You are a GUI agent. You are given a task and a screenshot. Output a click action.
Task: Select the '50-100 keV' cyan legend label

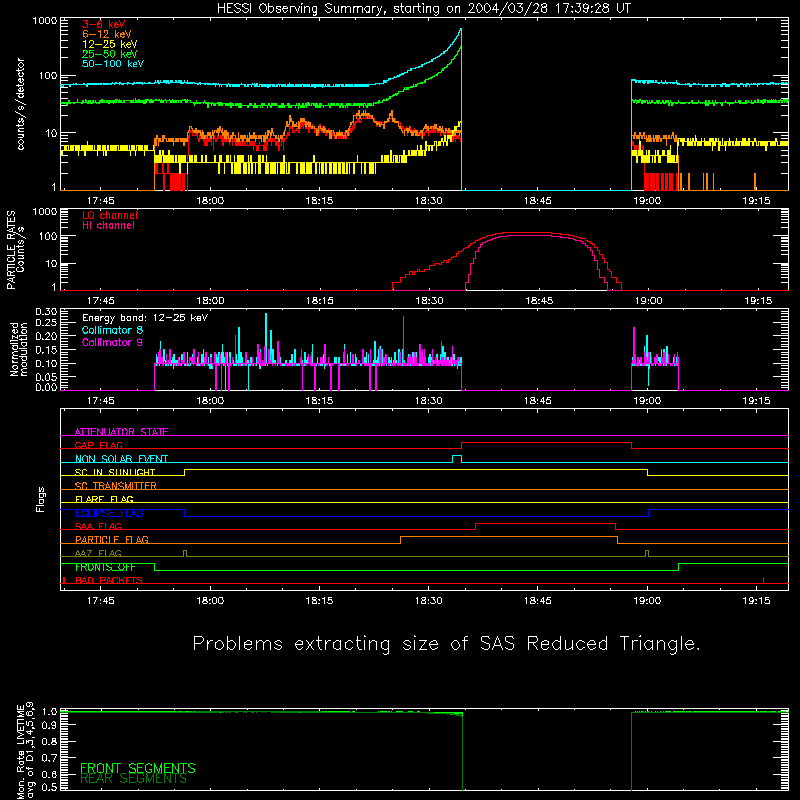[x=113, y=64]
